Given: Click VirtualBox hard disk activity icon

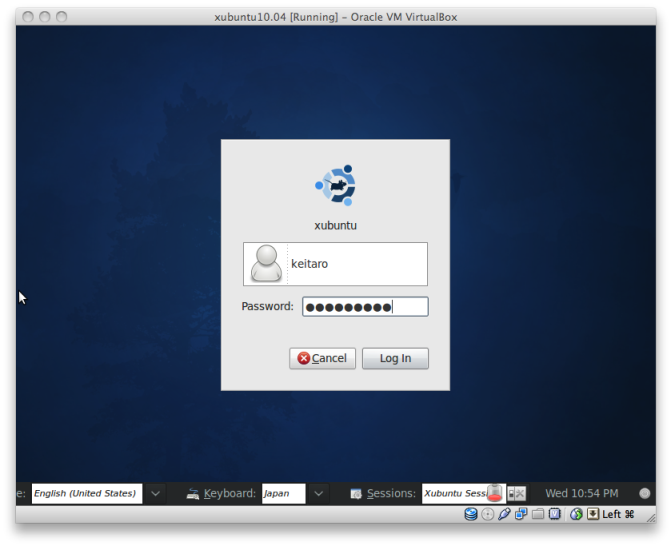Looking at the screenshot, I should click(x=471, y=514).
